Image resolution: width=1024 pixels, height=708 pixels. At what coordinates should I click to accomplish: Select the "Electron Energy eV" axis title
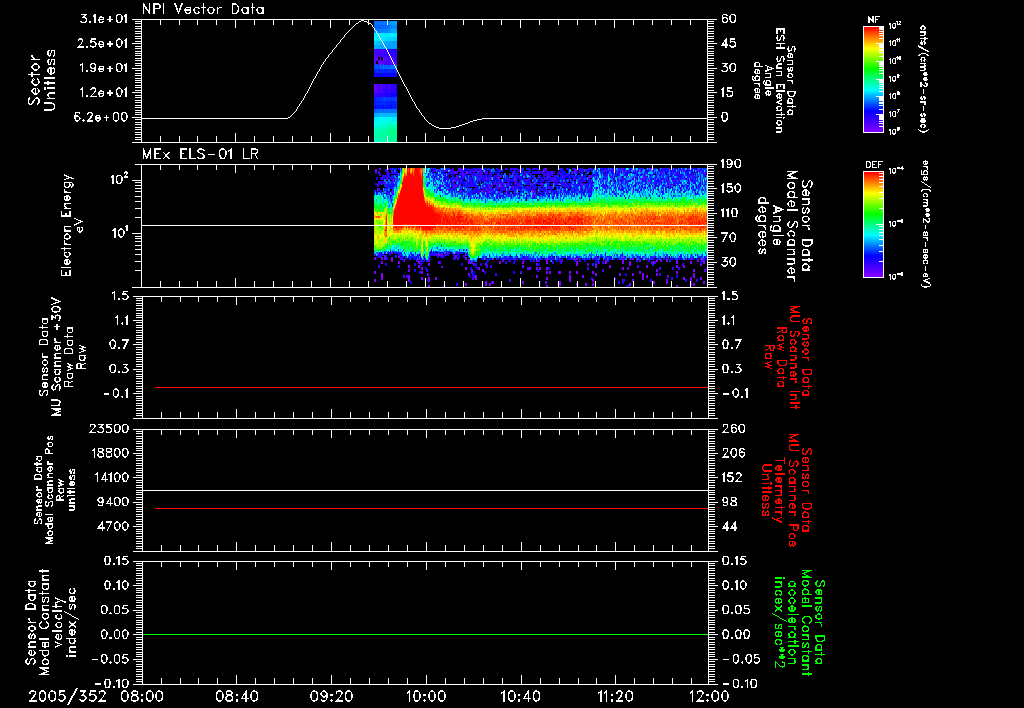tap(72, 225)
